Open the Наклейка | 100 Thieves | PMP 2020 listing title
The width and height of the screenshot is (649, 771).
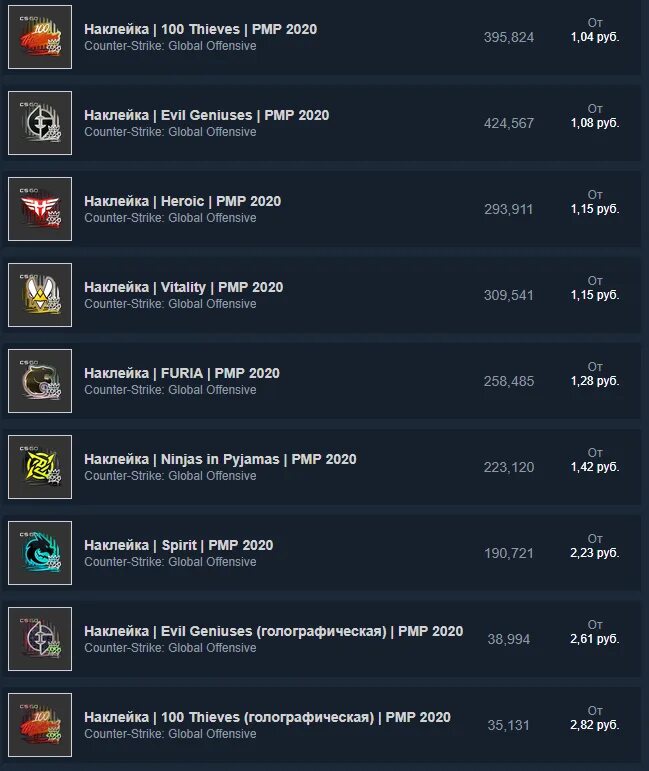[201, 30]
